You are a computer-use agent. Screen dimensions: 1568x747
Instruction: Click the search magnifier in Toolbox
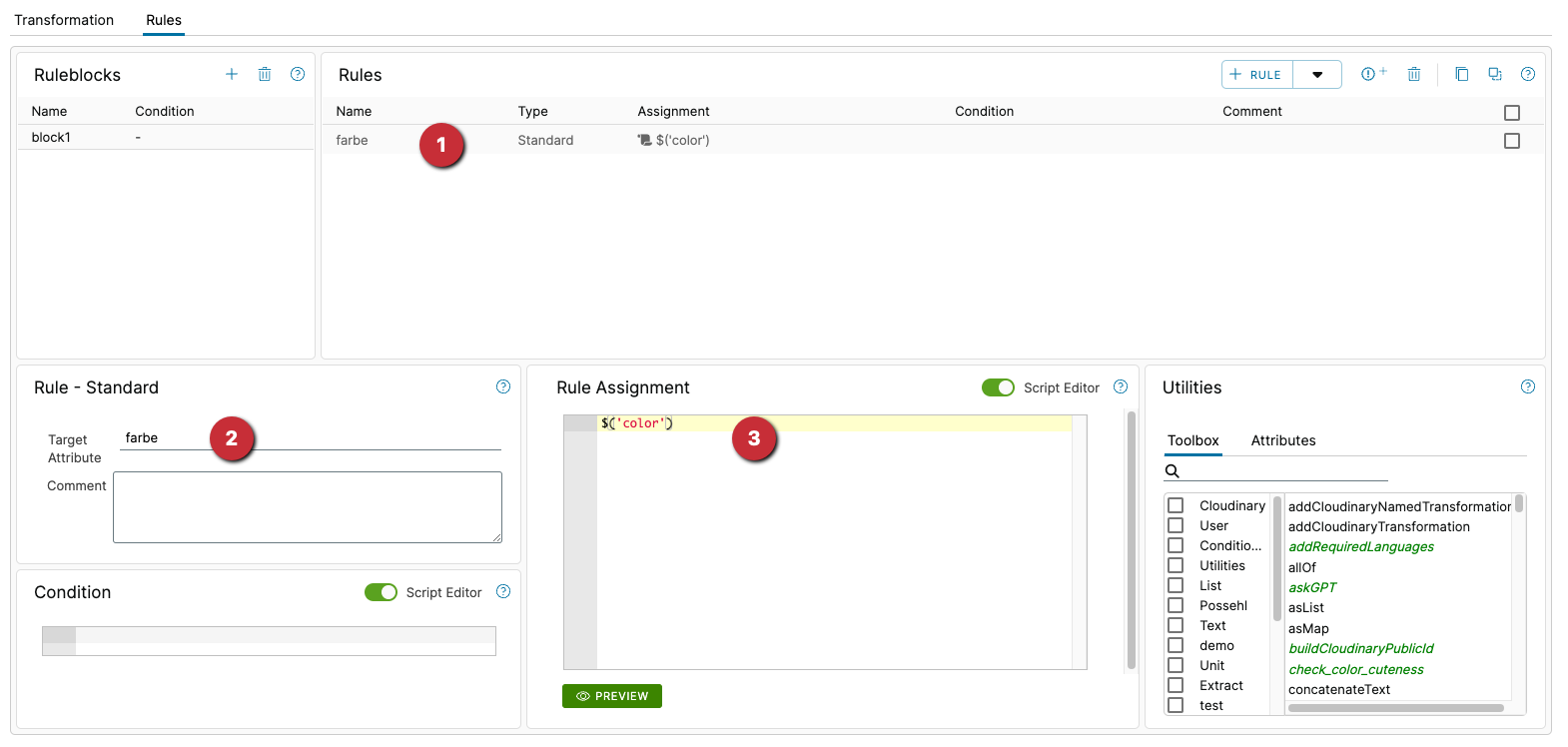point(1173,471)
